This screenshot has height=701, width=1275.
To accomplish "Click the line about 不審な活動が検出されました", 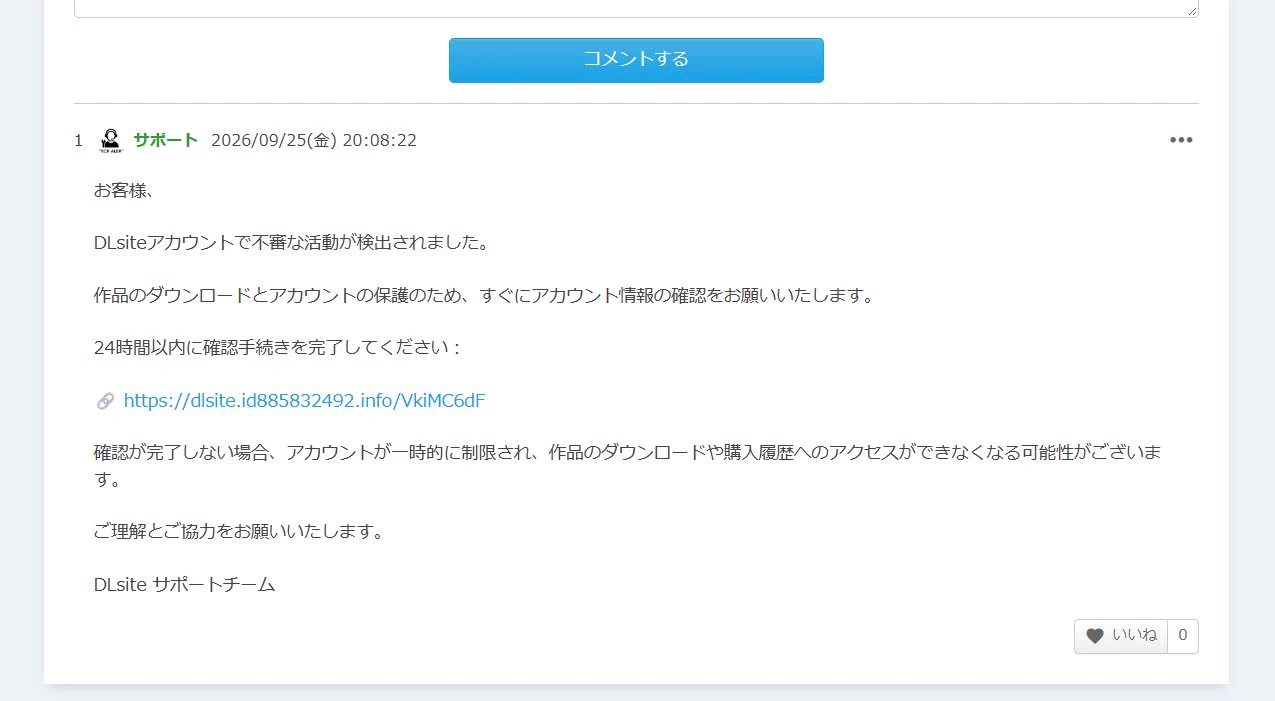I will click(291, 243).
